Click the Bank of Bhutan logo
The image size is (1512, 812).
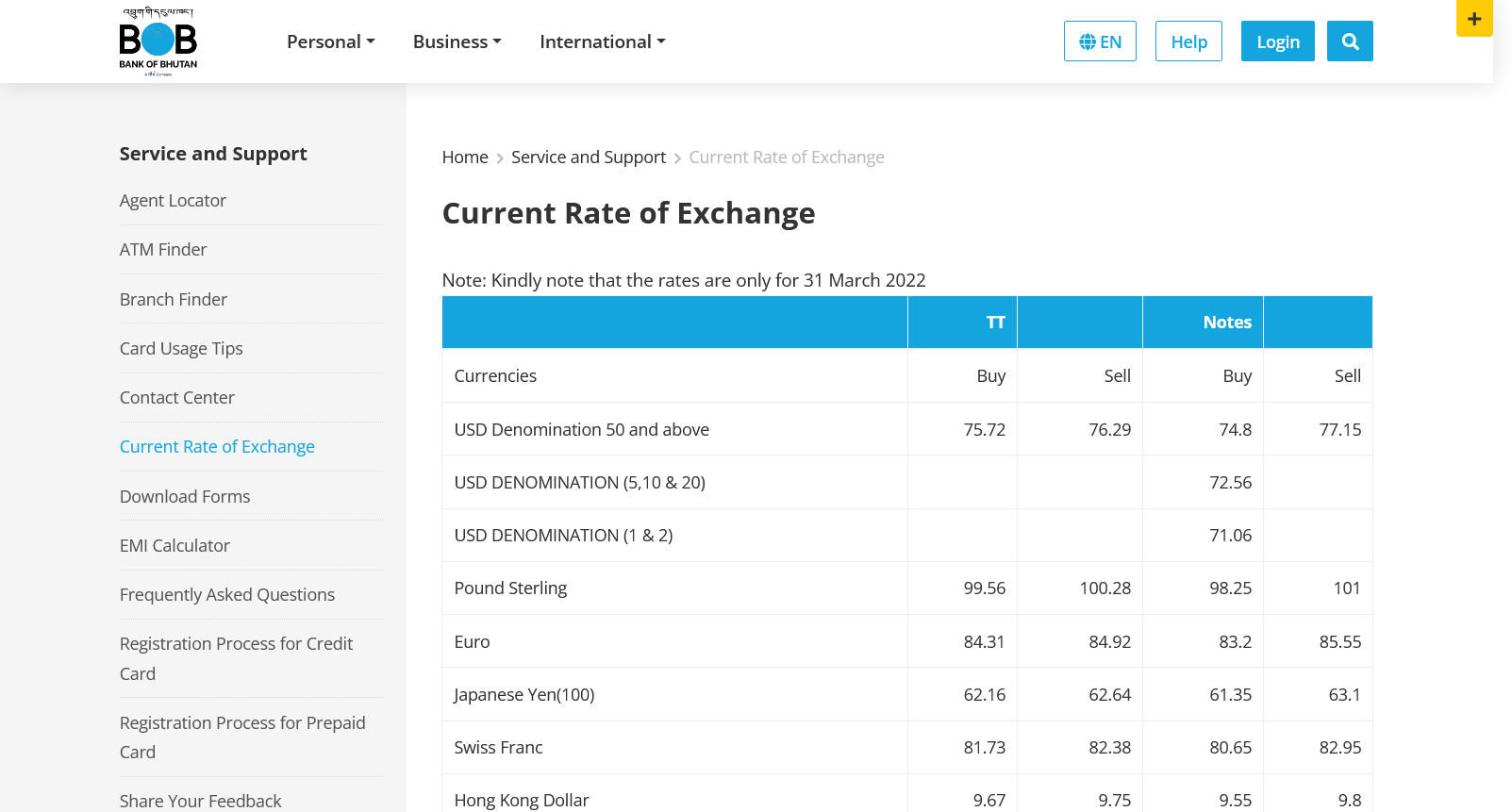click(158, 41)
